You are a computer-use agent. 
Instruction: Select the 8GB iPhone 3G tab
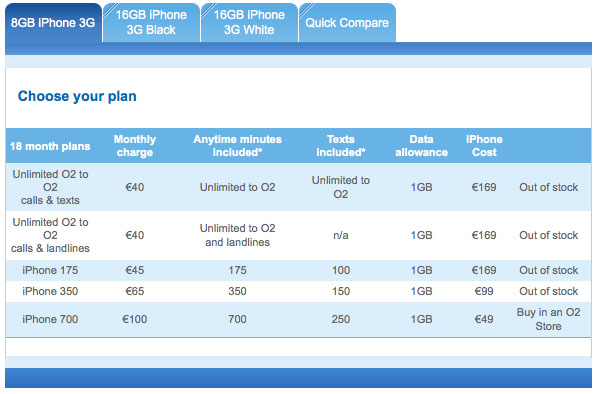pos(53,23)
